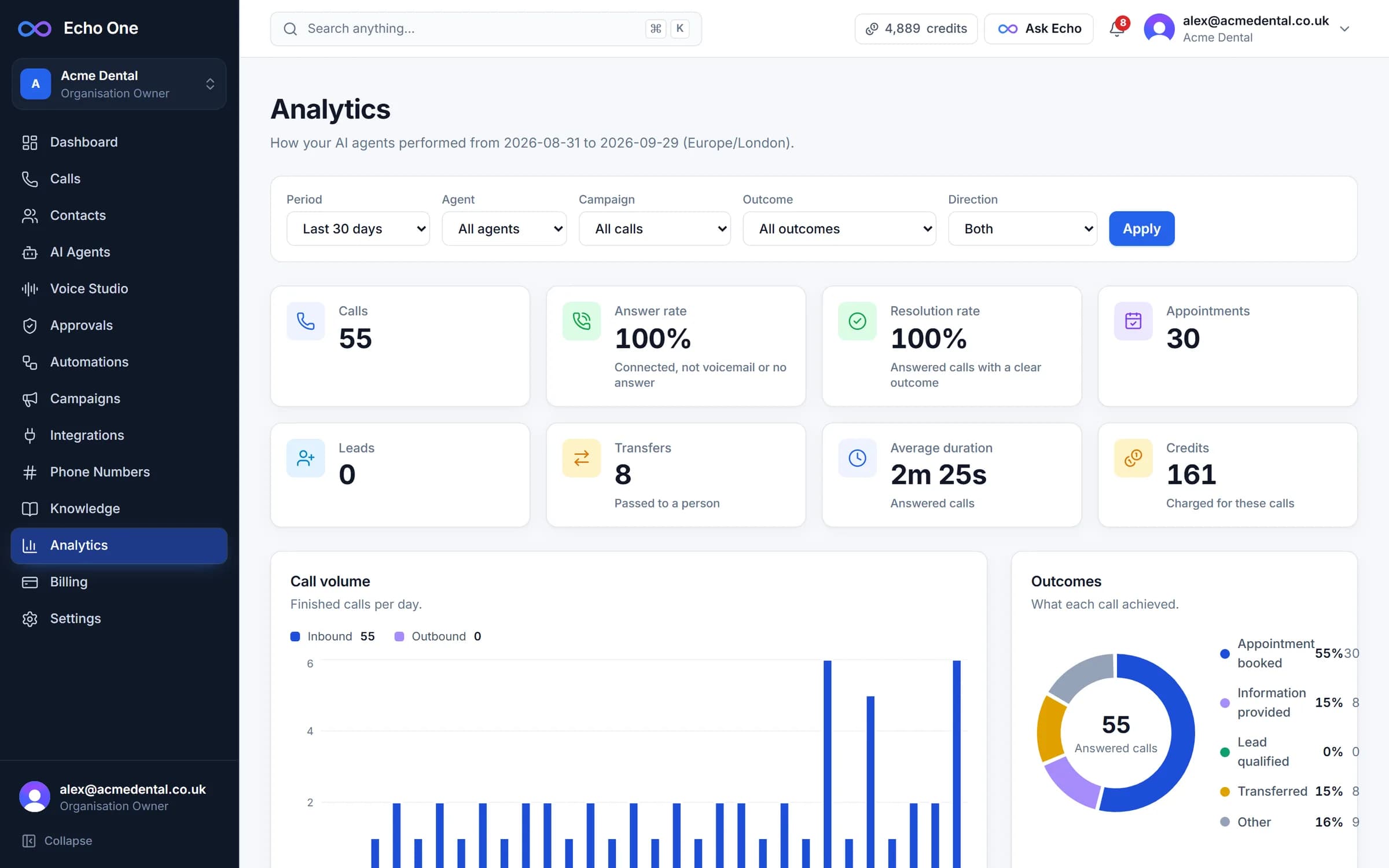Navigate to Phone Numbers
1389x868 pixels.
(119, 472)
